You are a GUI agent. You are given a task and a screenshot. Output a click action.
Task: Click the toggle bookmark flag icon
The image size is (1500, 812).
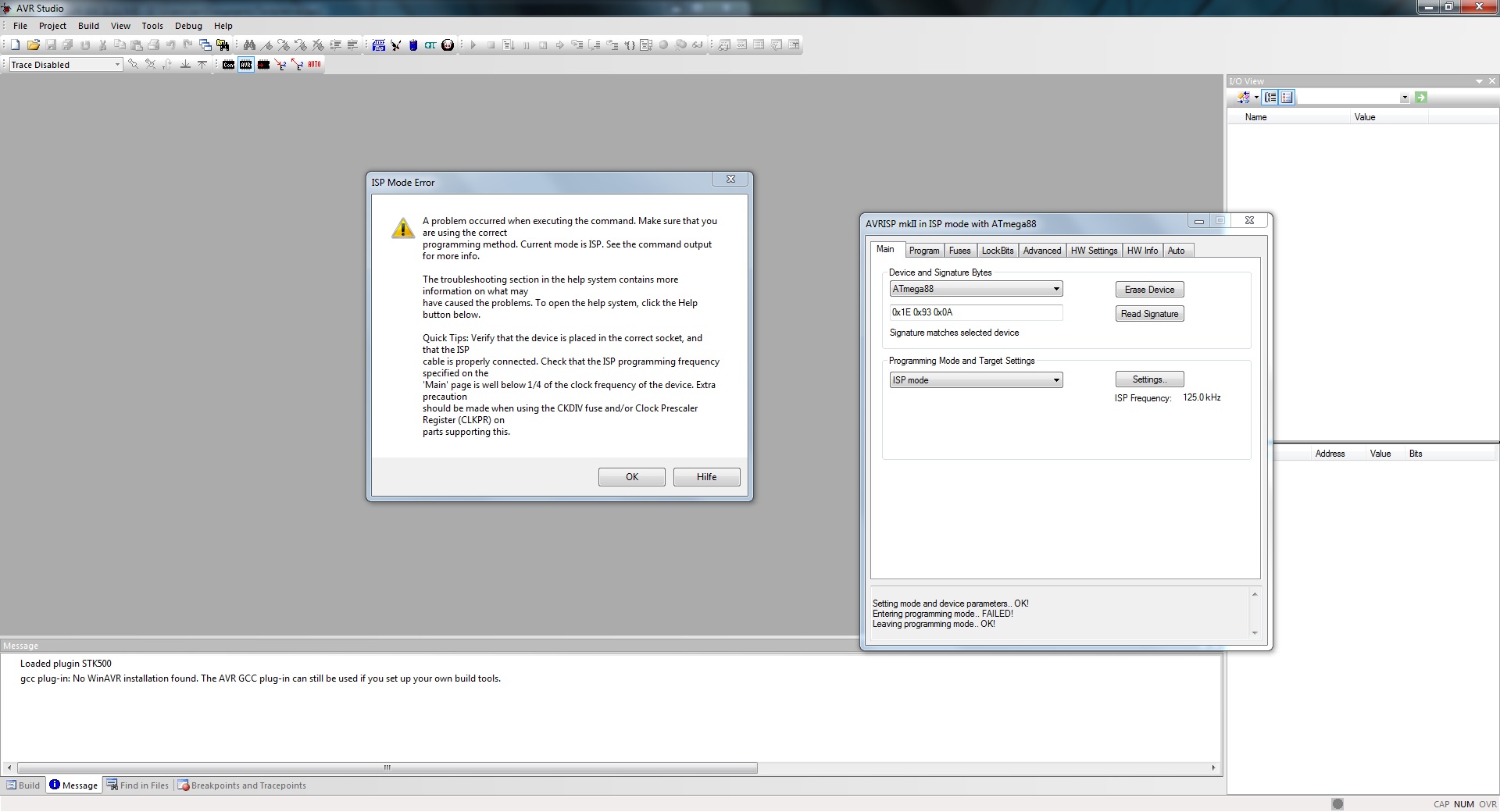coord(266,45)
